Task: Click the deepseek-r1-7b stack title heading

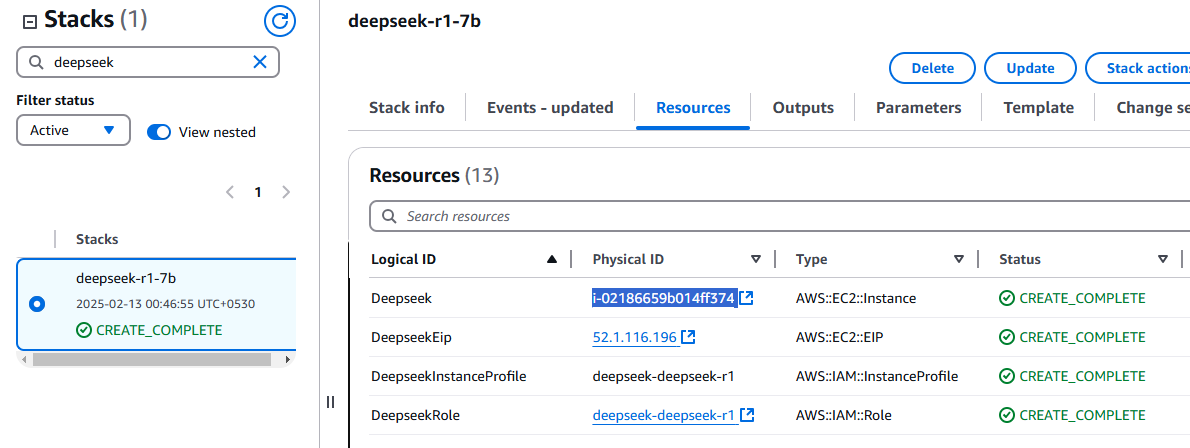Action: pos(414,21)
